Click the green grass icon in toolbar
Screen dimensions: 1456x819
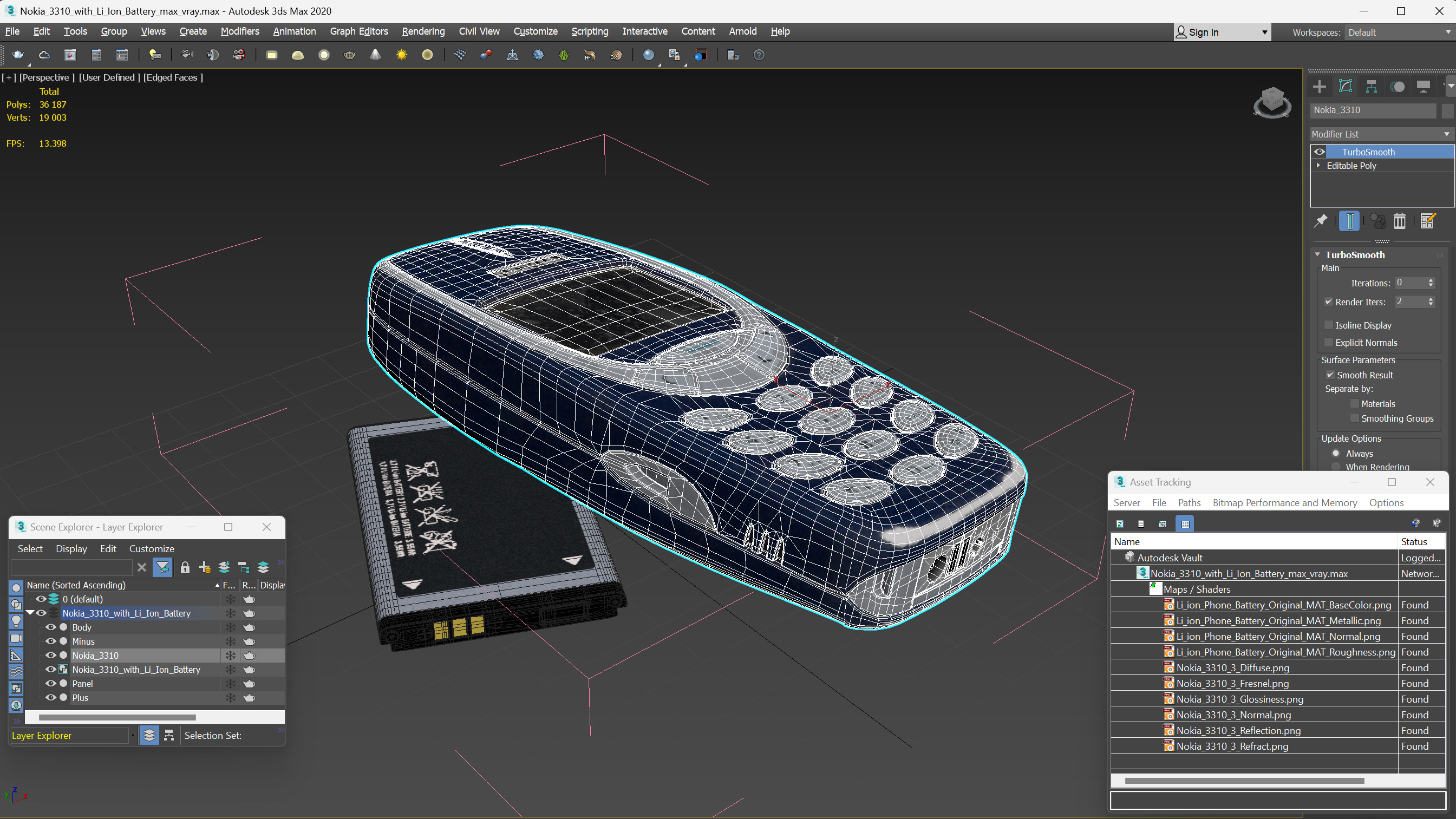[564, 55]
